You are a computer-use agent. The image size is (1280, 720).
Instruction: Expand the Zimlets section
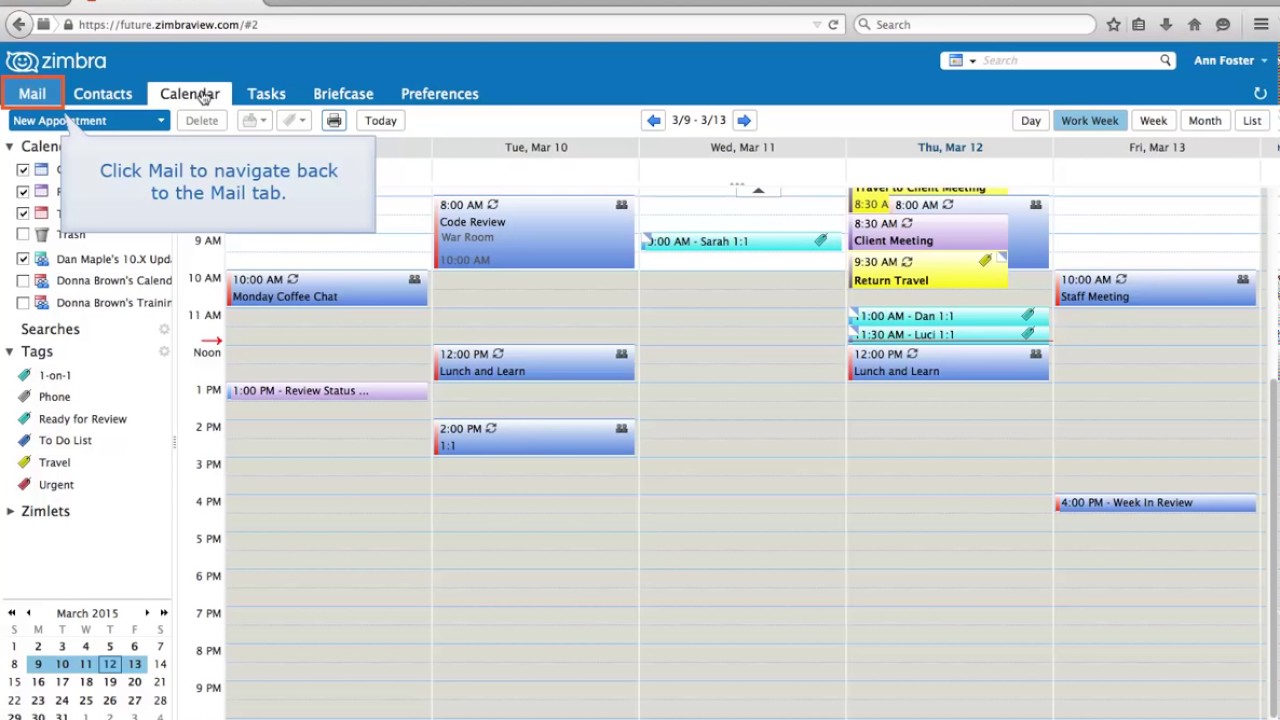(9, 511)
